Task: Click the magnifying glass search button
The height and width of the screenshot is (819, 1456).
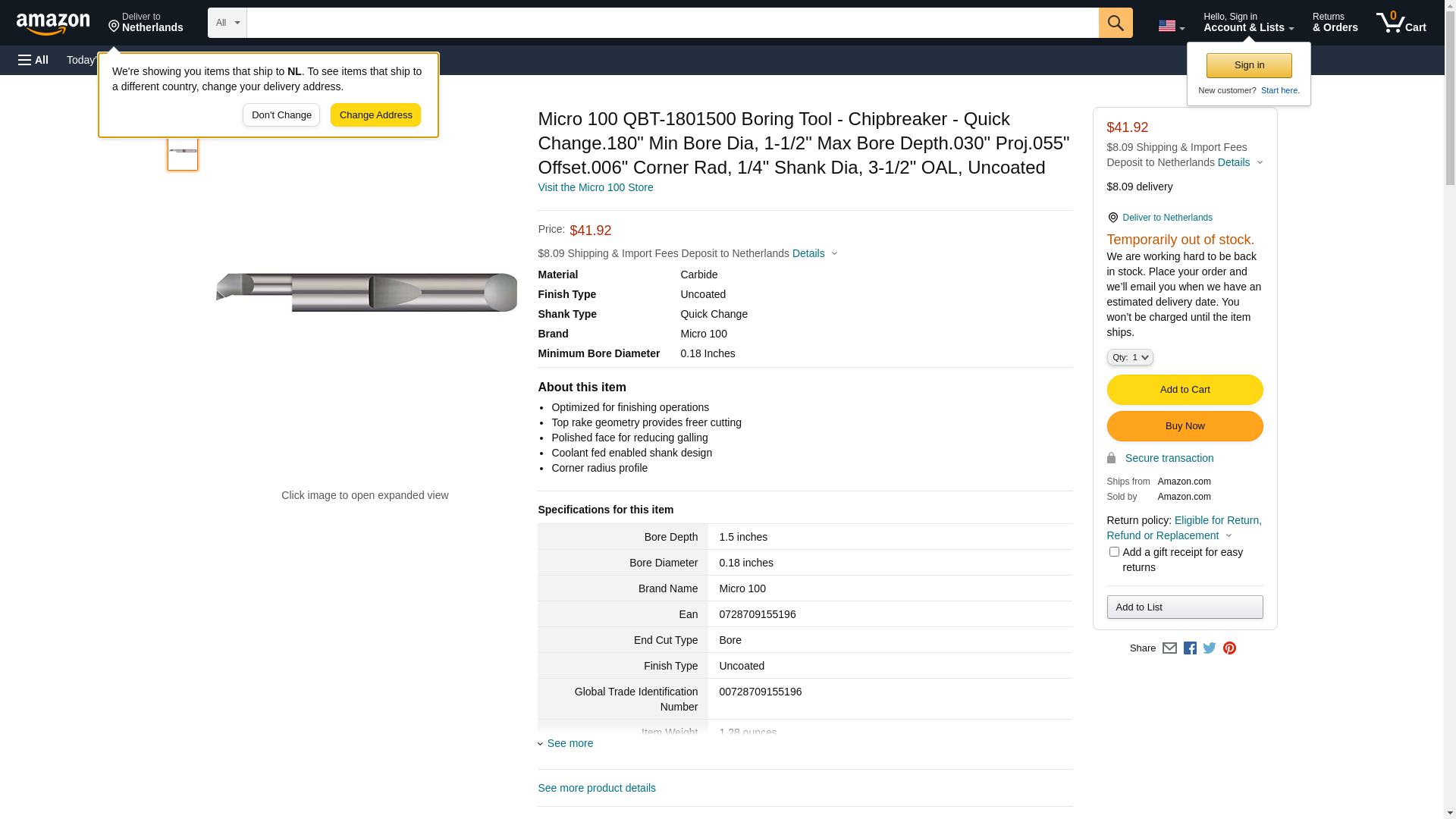Action: click(1115, 23)
